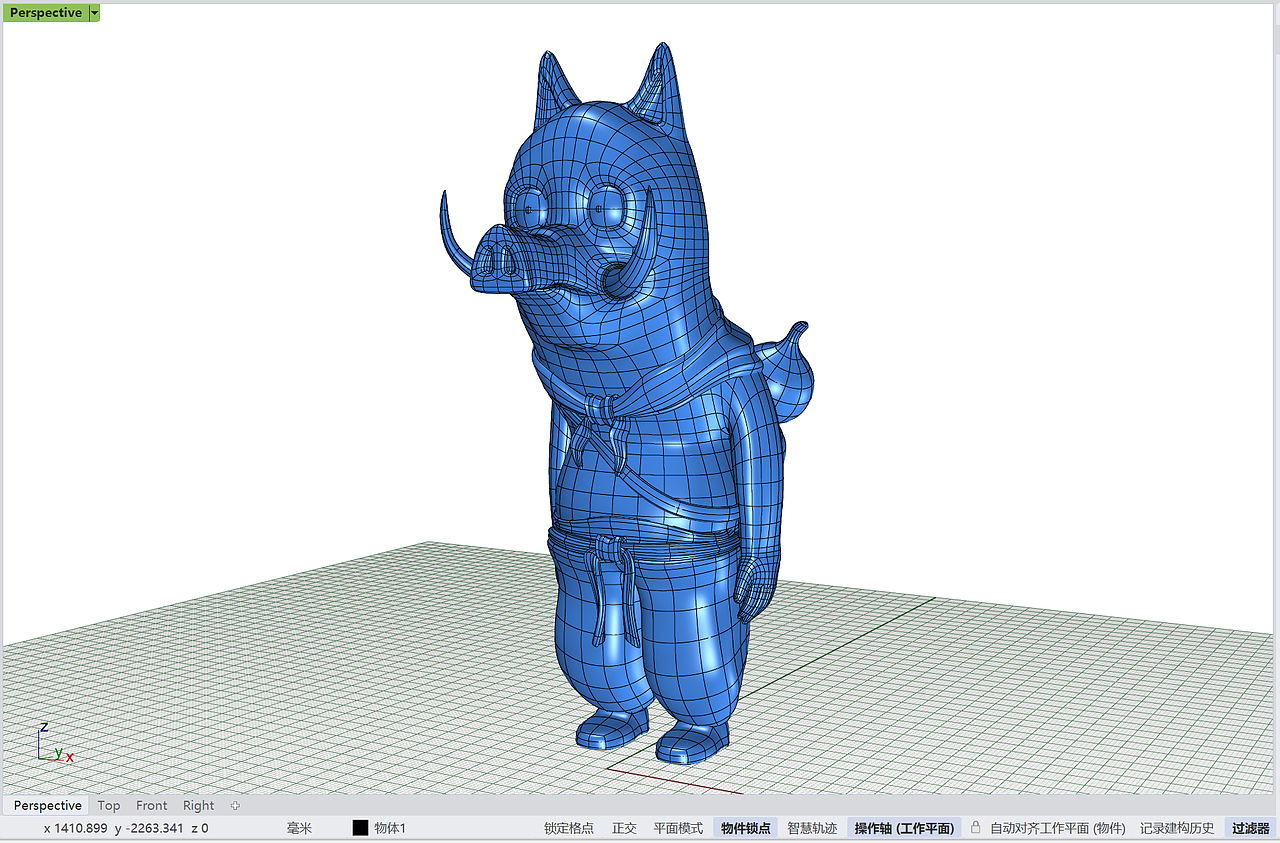Open the Perspective viewport title dropdown arrow
This screenshot has height=843, width=1280.
94,13
